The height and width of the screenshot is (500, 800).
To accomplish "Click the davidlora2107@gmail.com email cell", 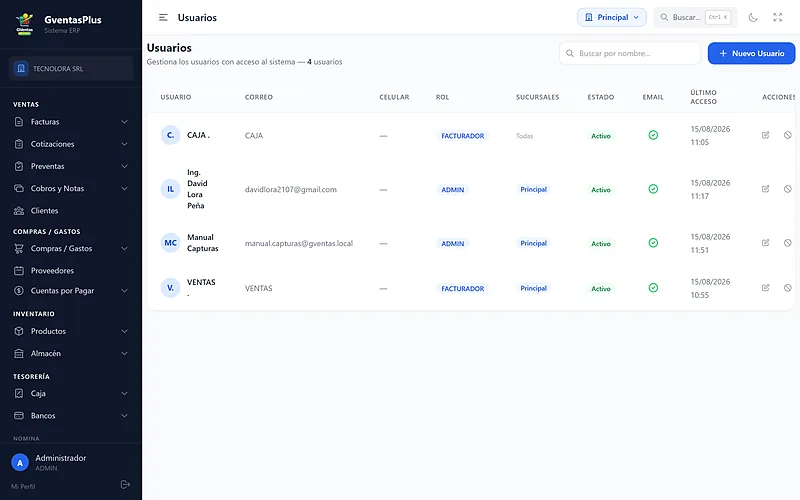I will coord(291,189).
